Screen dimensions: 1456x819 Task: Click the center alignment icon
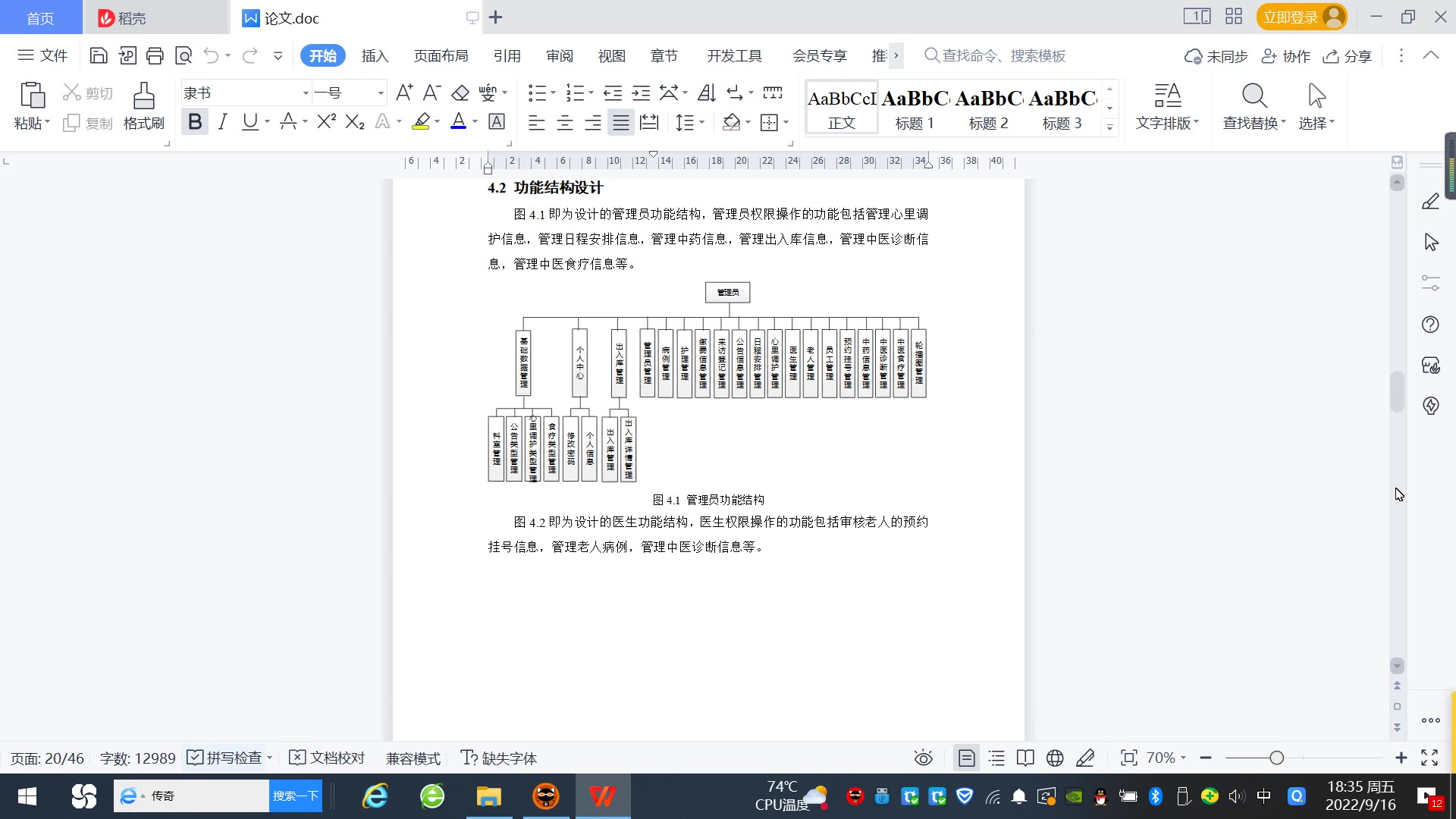click(x=564, y=122)
